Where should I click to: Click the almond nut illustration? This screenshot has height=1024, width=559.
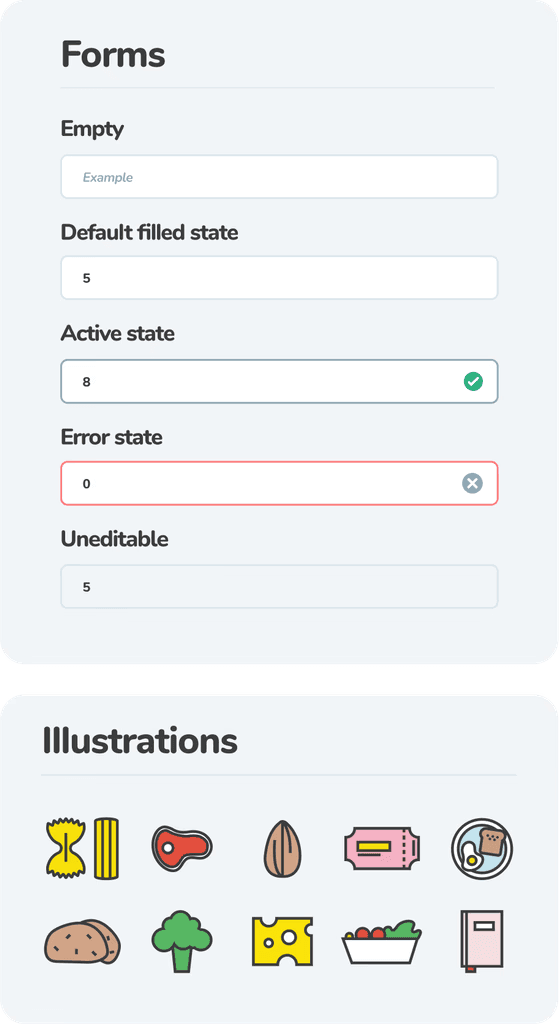[x=282, y=848]
